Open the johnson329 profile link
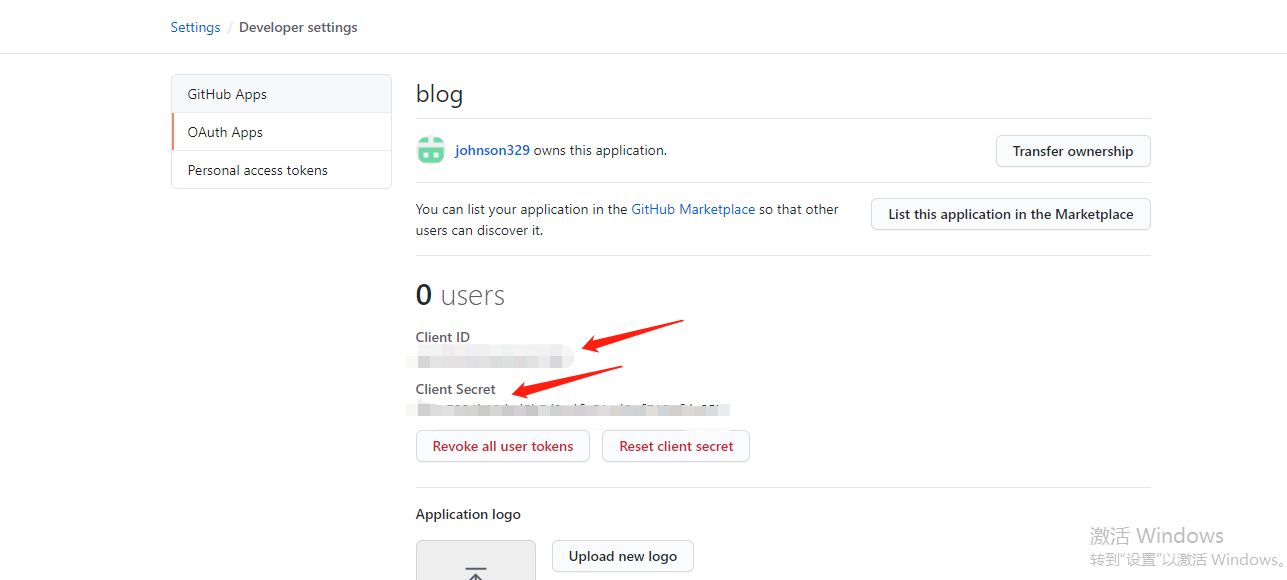The height and width of the screenshot is (580, 1287). click(492, 150)
